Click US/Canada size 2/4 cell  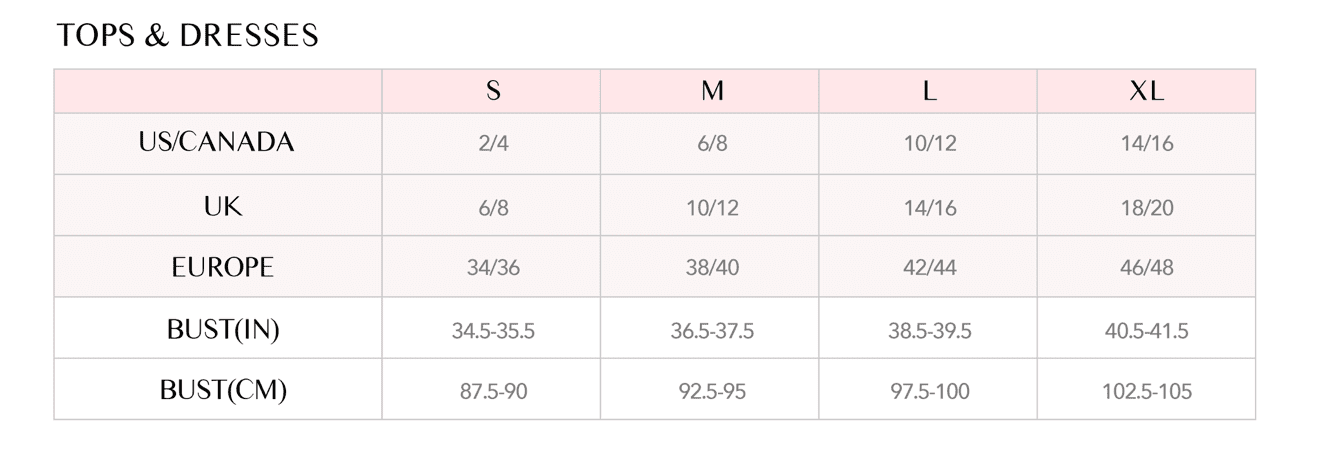[x=493, y=143]
